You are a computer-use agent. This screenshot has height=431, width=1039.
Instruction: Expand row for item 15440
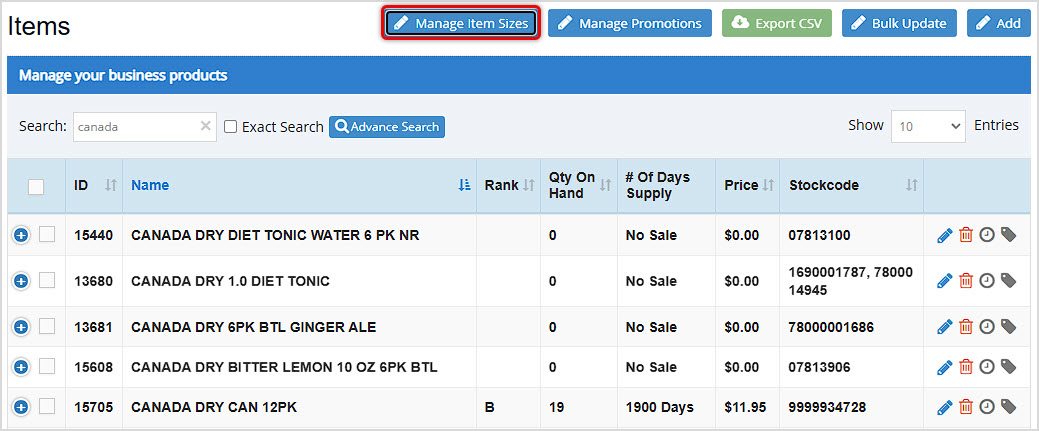(x=21, y=235)
